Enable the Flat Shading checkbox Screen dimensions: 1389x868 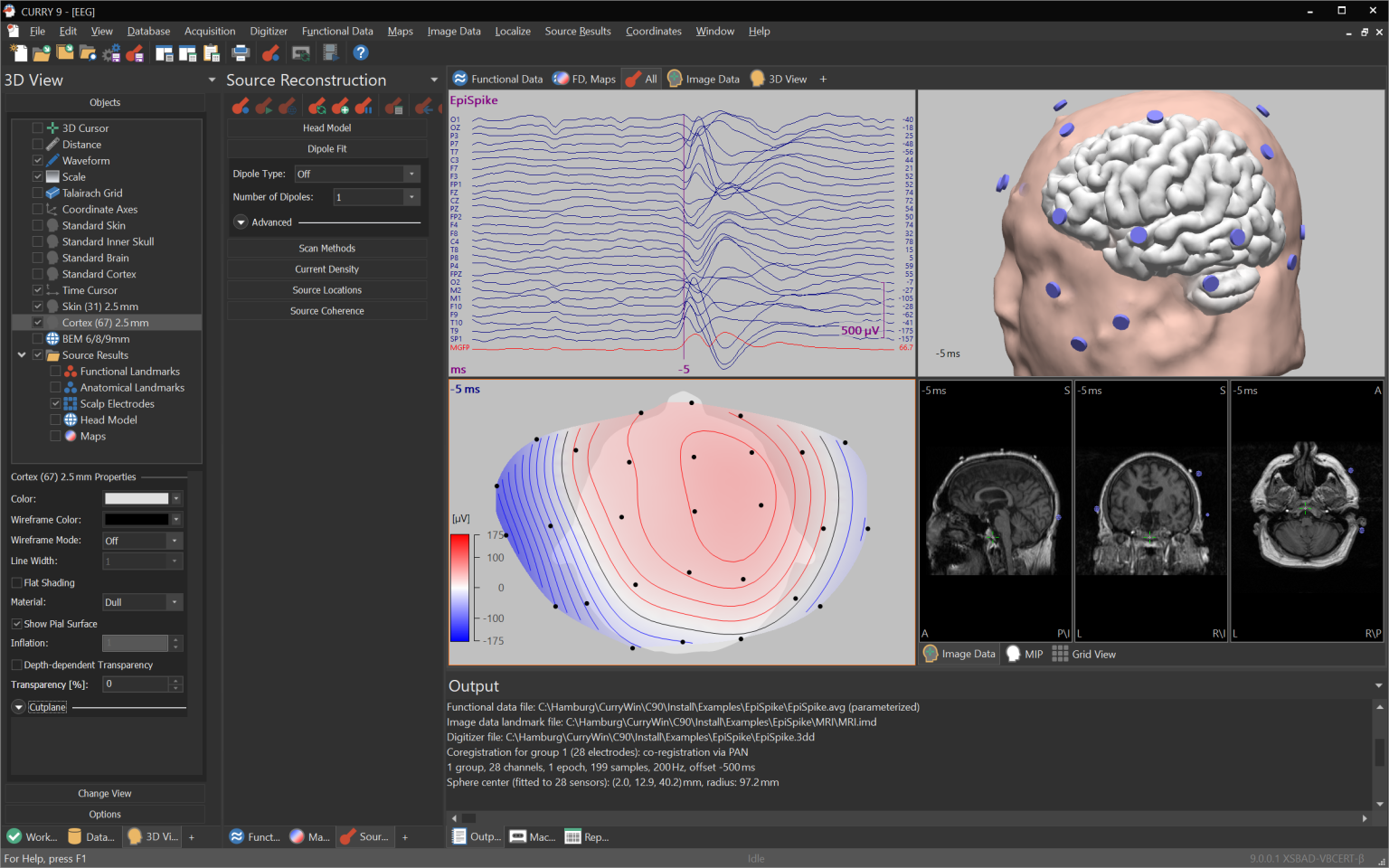click(x=15, y=582)
